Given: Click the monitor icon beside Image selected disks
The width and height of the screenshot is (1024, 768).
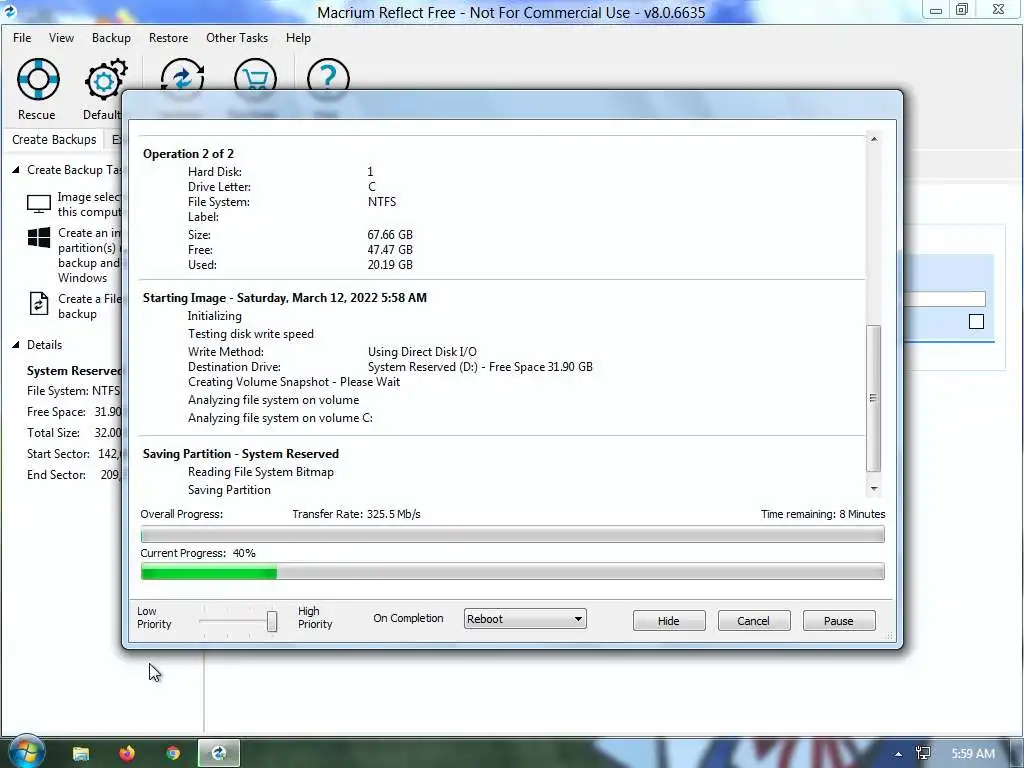Looking at the screenshot, I should point(39,204).
